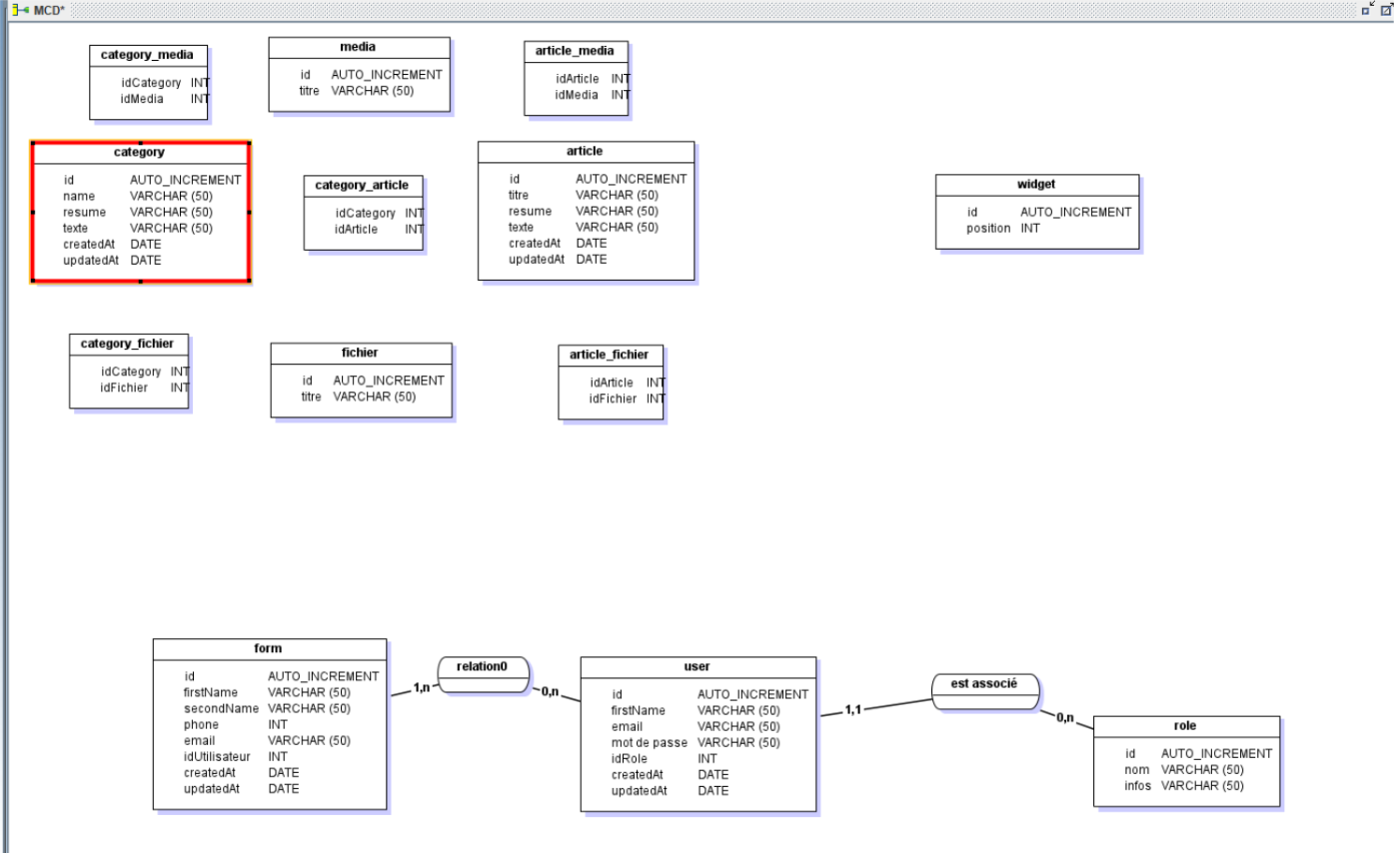Select the user entity header

697,667
